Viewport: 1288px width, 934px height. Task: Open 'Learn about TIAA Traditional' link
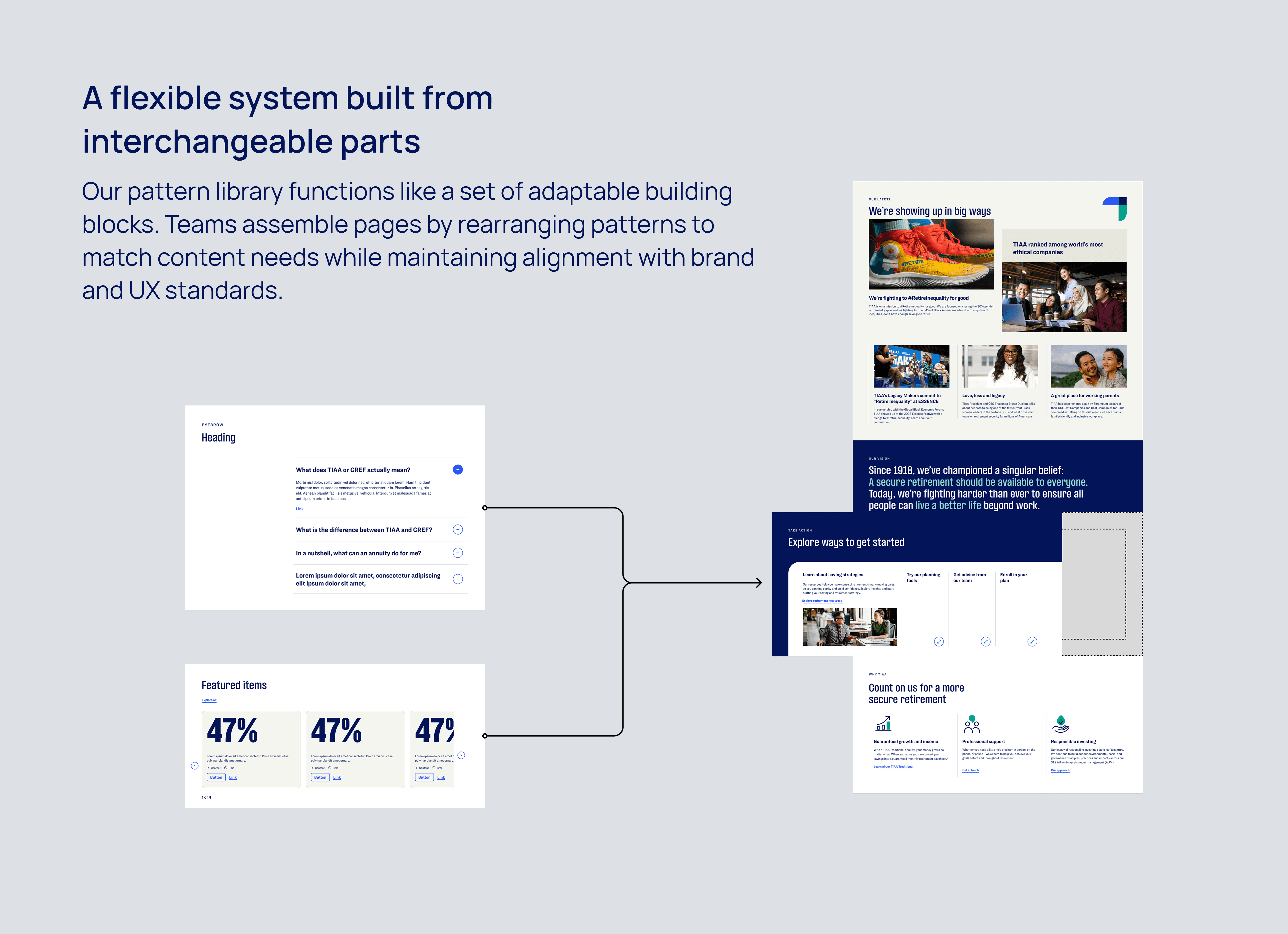pyautogui.click(x=893, y=766)
